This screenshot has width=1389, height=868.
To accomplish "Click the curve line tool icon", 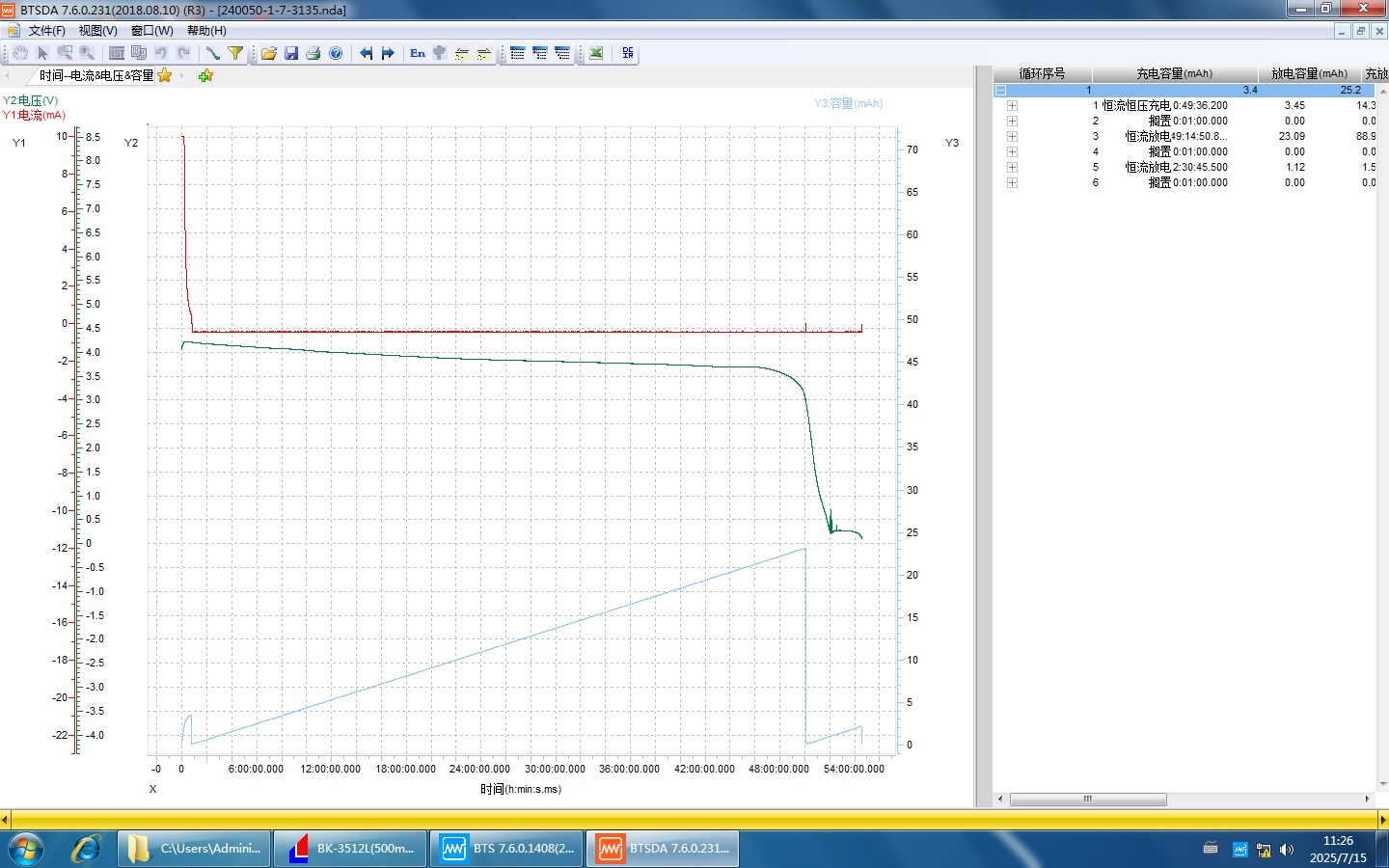I will pyautogui.click(x=213, y=53).
